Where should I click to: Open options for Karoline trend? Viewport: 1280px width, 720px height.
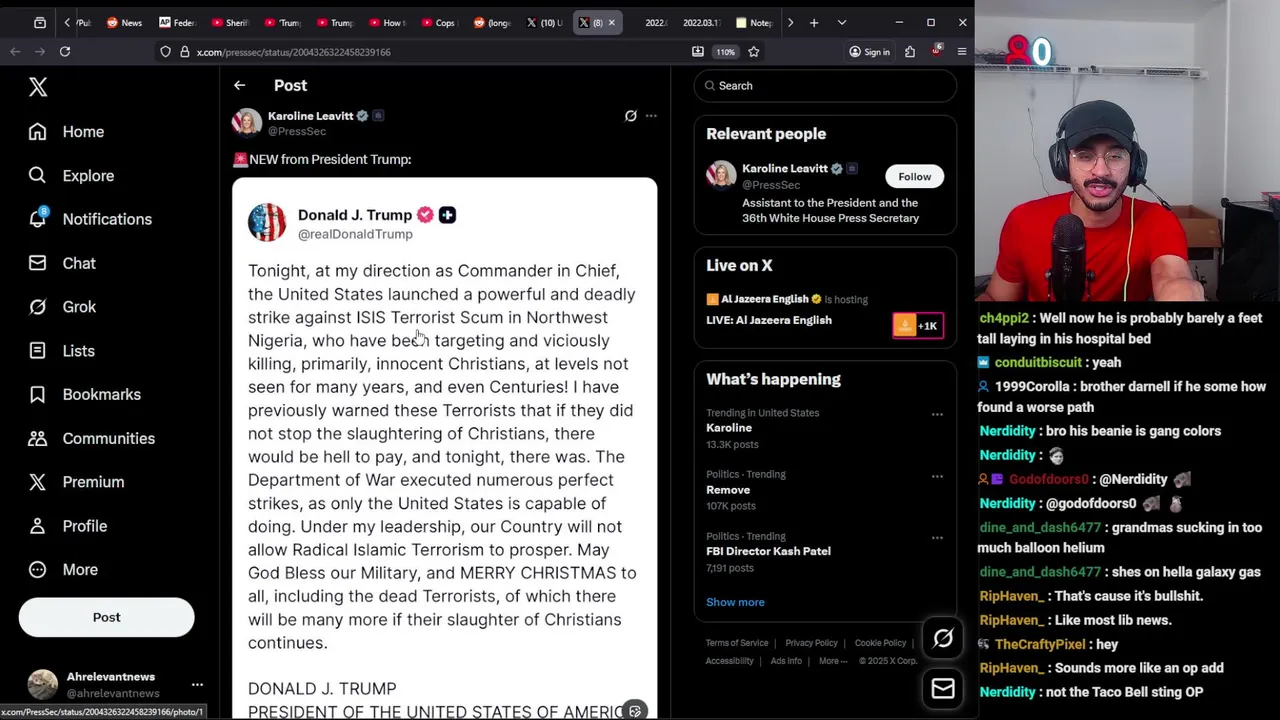coord(937,414)
